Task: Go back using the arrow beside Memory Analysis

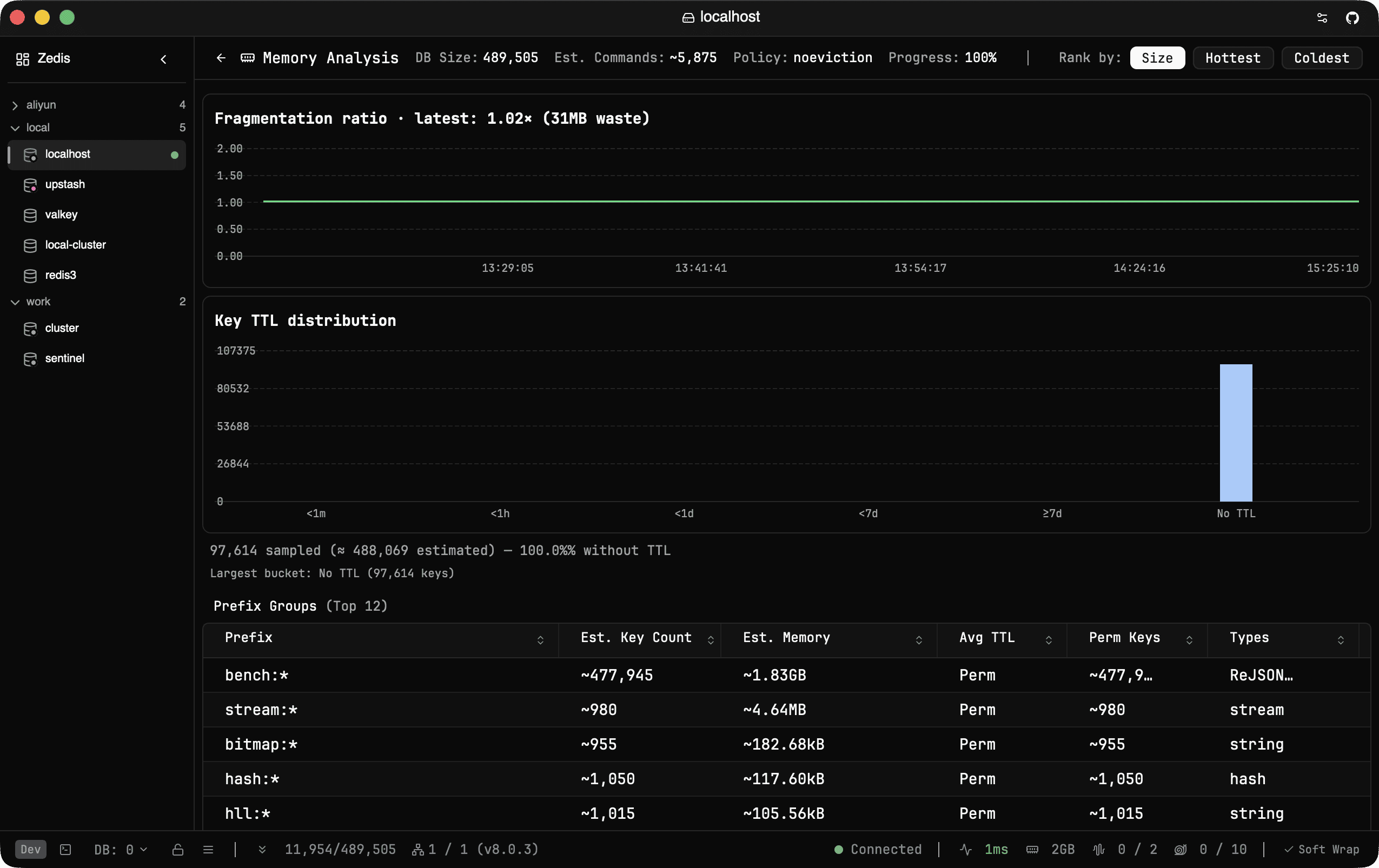Action: 221,58
